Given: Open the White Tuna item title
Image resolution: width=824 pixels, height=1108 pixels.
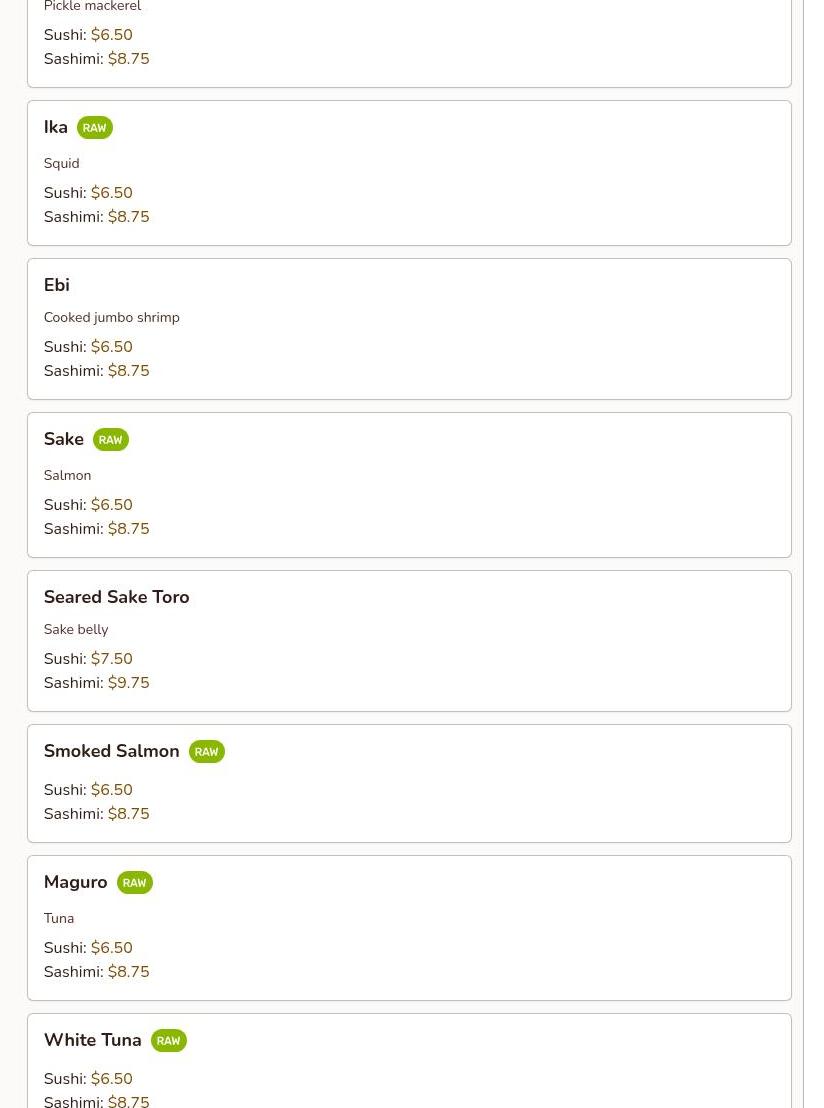Looking at the screenshot, I should pos(92,1041).
